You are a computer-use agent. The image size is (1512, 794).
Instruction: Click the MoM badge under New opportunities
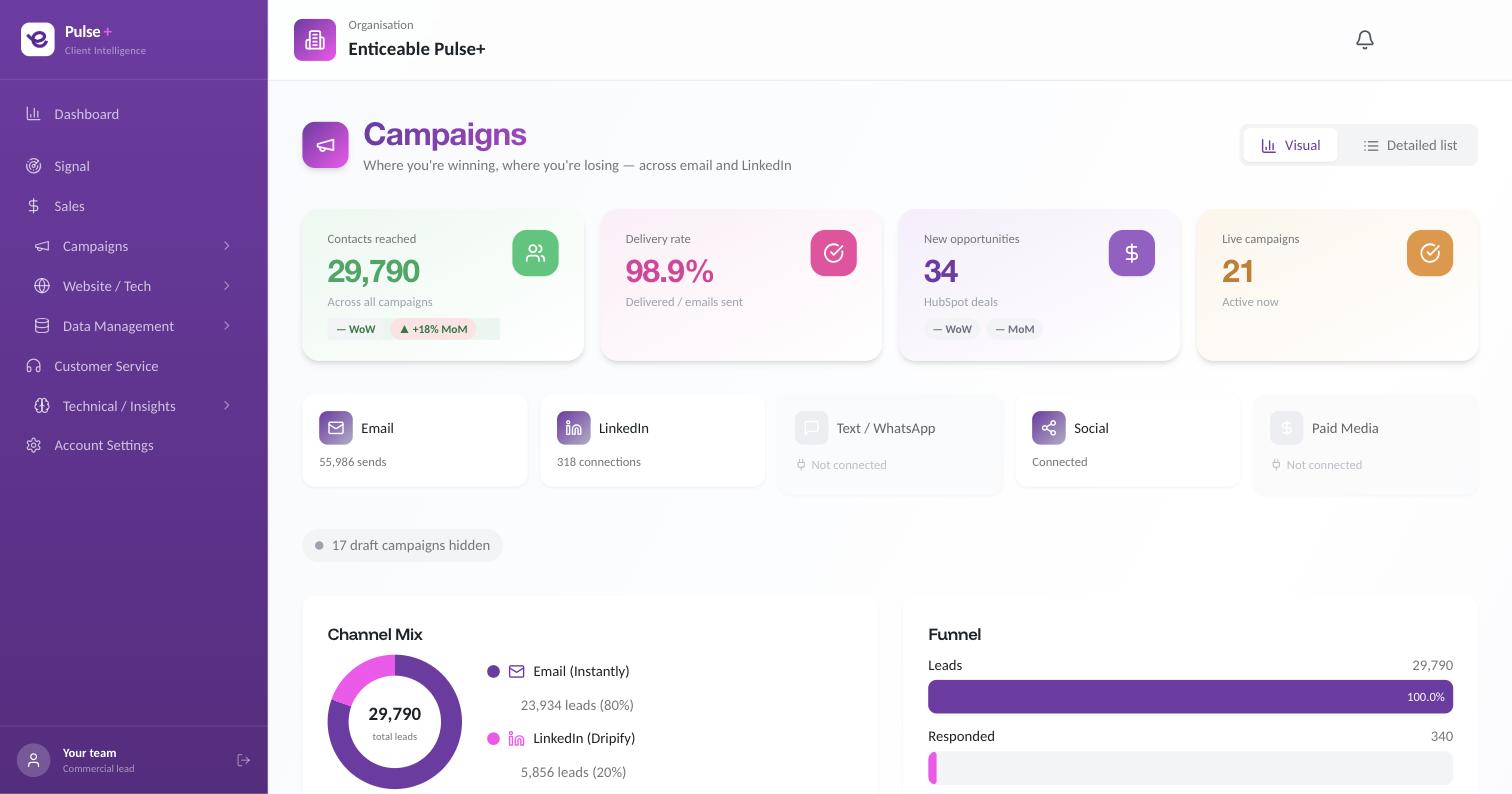coord(1014,329)
